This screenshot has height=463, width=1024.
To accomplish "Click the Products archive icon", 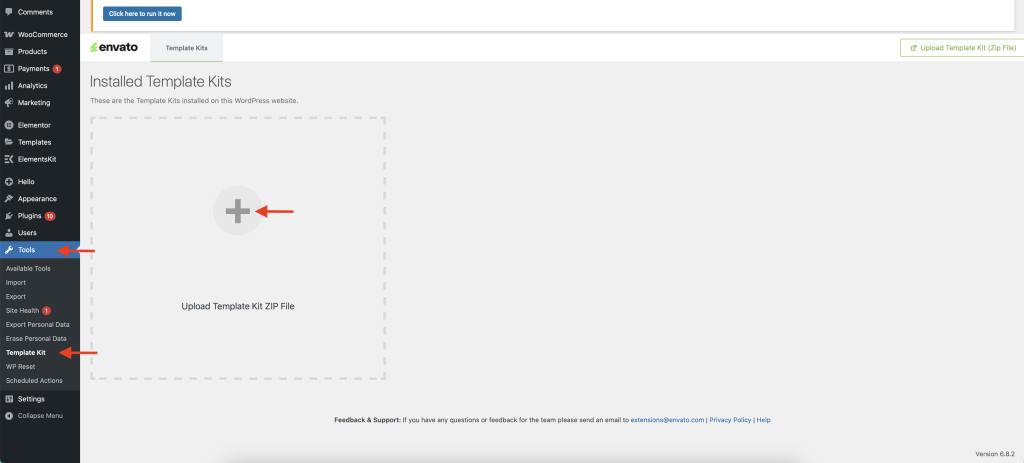I will coord(8,52).
